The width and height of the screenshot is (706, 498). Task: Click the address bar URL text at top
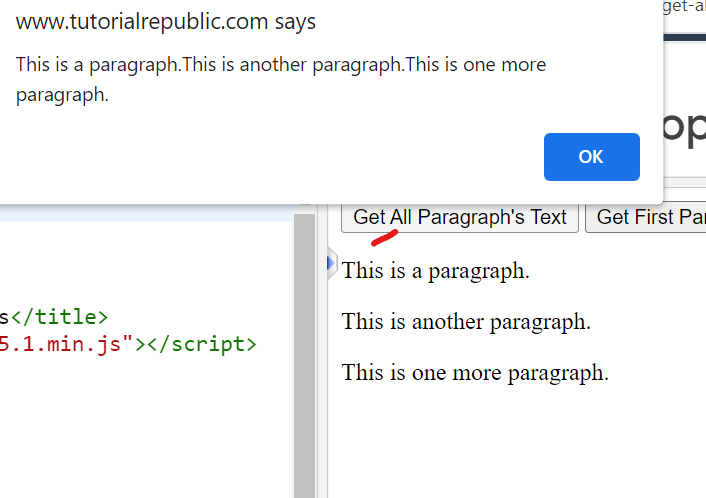point(684,6)
